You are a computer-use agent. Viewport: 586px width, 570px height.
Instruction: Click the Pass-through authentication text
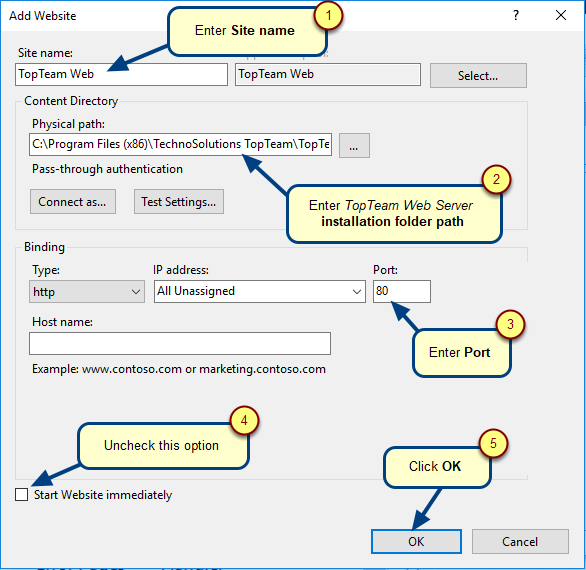tap(108, 169)
